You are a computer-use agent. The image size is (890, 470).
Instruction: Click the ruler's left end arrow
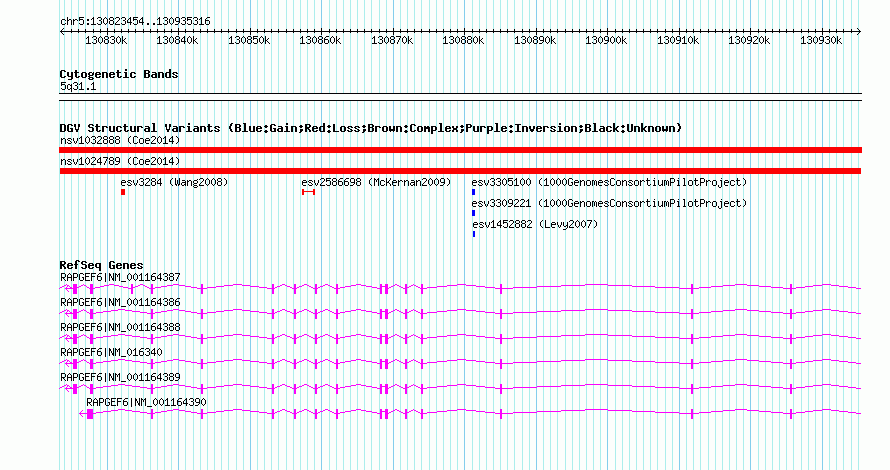[x=62, y=32]
